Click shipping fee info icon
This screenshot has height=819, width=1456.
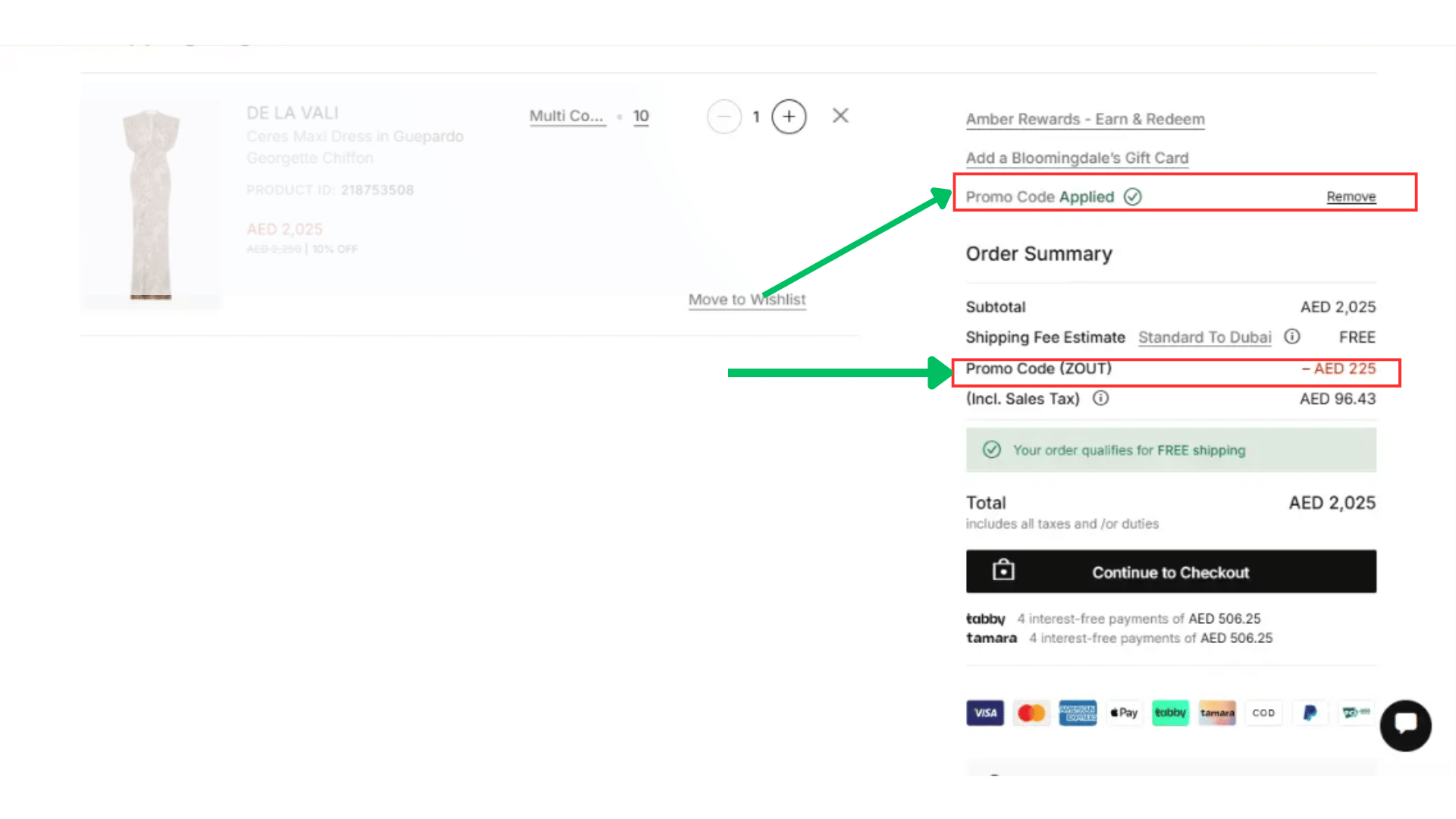(x=1292, y=337)
